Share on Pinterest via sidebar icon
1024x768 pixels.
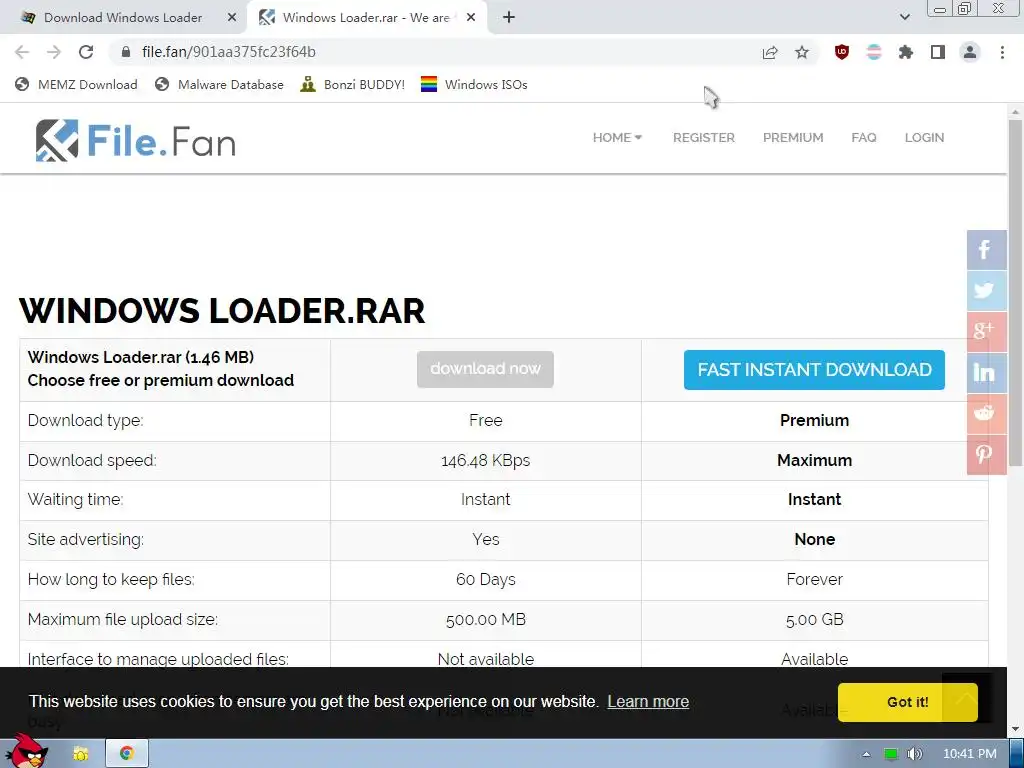pyautogui.click(x=986, y=455)
